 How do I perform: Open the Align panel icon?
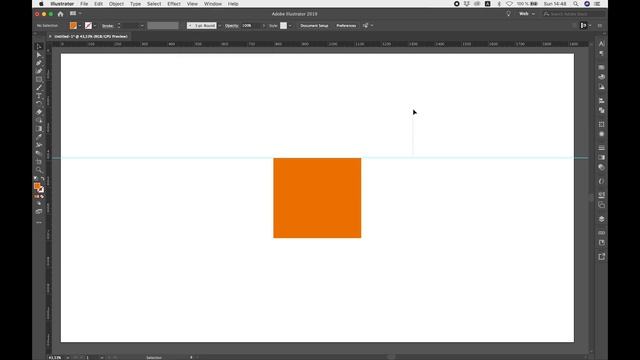pos(601,100)
